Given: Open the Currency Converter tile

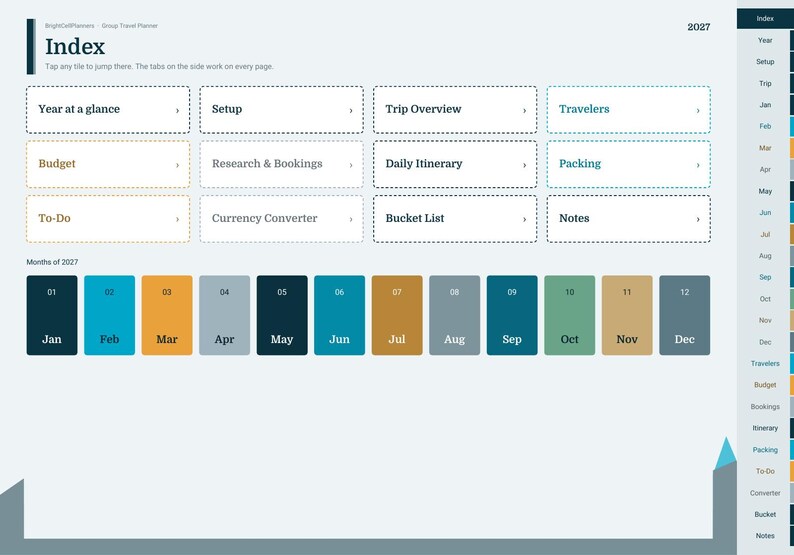Looking at the screenshot, I should coord(282,219).
